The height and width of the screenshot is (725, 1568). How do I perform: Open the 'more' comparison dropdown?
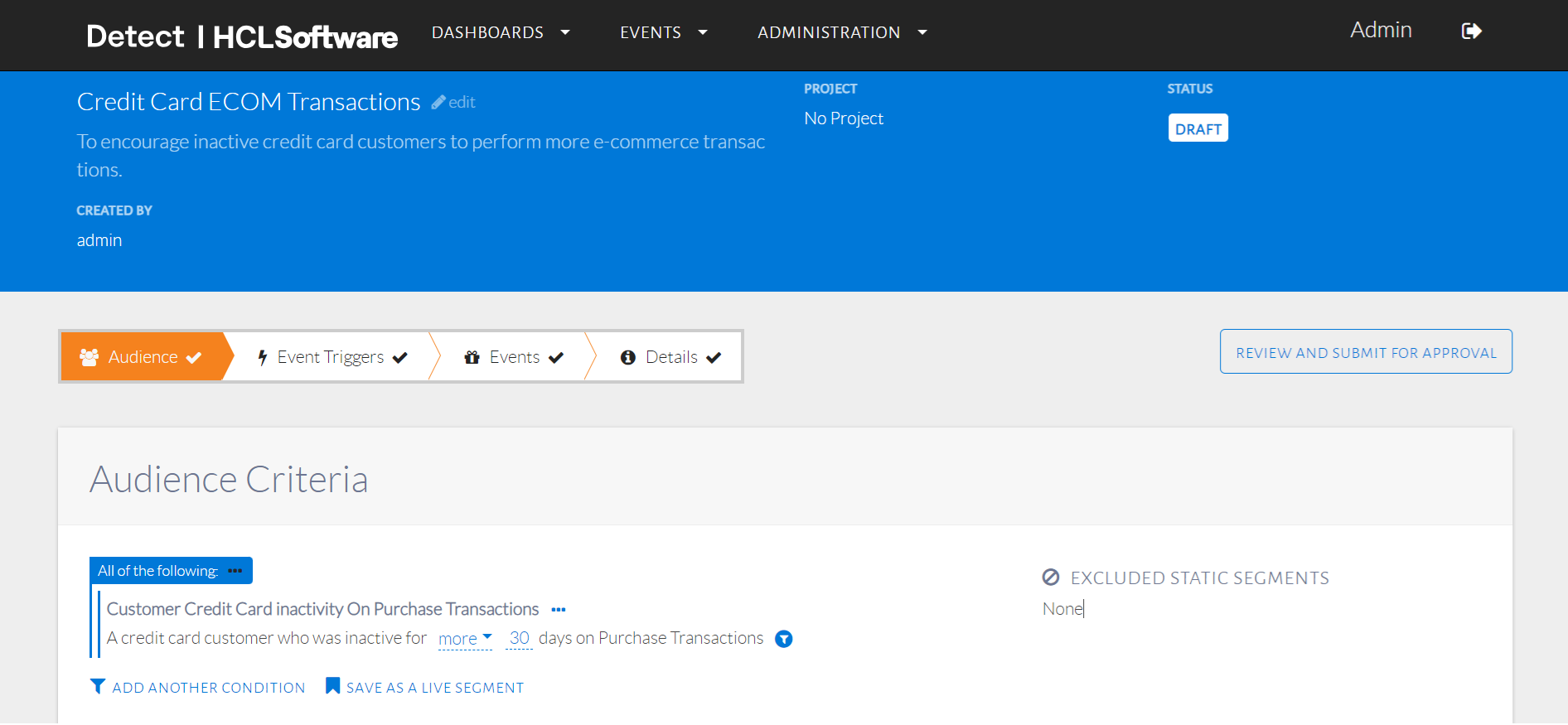(x=465, y=639)
